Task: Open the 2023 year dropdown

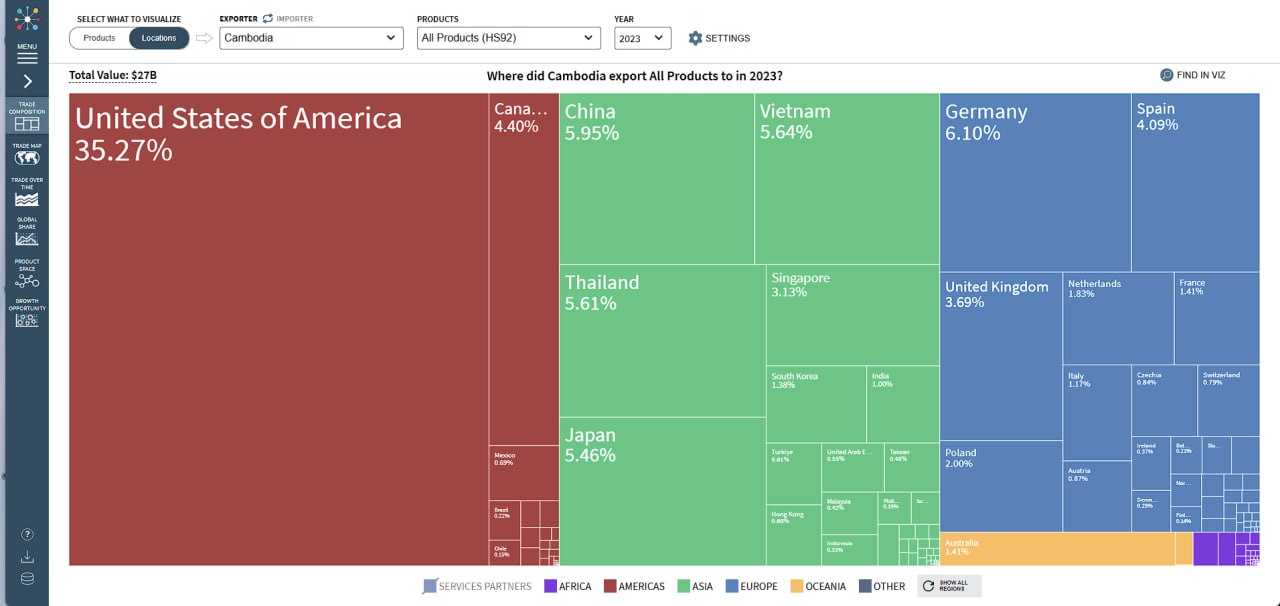Action: pyautogui.click(x=642, y=38)
